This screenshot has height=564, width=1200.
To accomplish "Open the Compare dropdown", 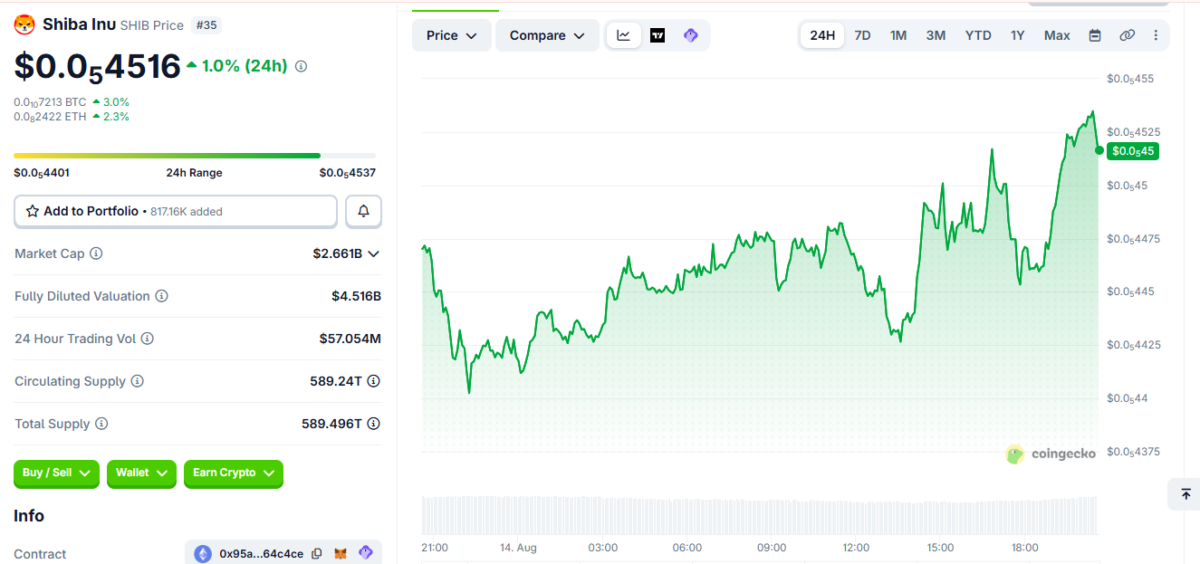I will coord(548,35).
